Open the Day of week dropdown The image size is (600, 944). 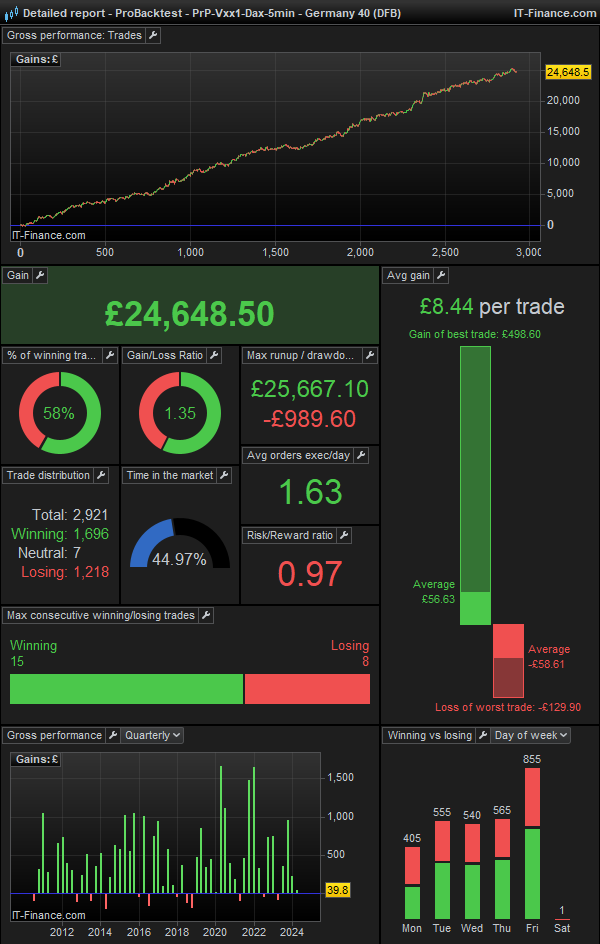coord(530,735)
